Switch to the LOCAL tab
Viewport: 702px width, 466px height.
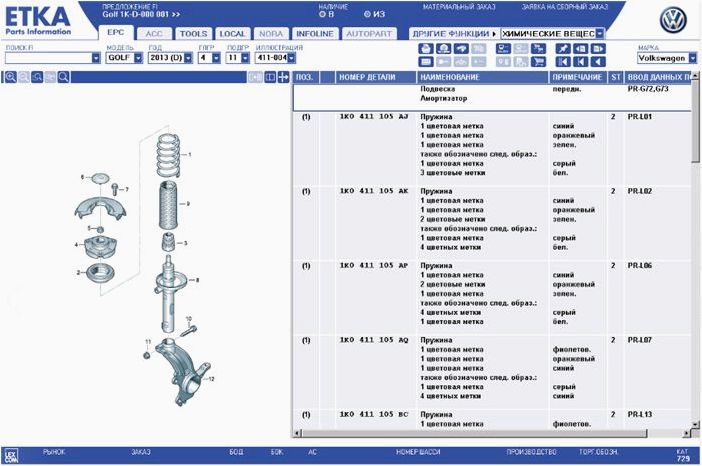click(x=232, y=33)
